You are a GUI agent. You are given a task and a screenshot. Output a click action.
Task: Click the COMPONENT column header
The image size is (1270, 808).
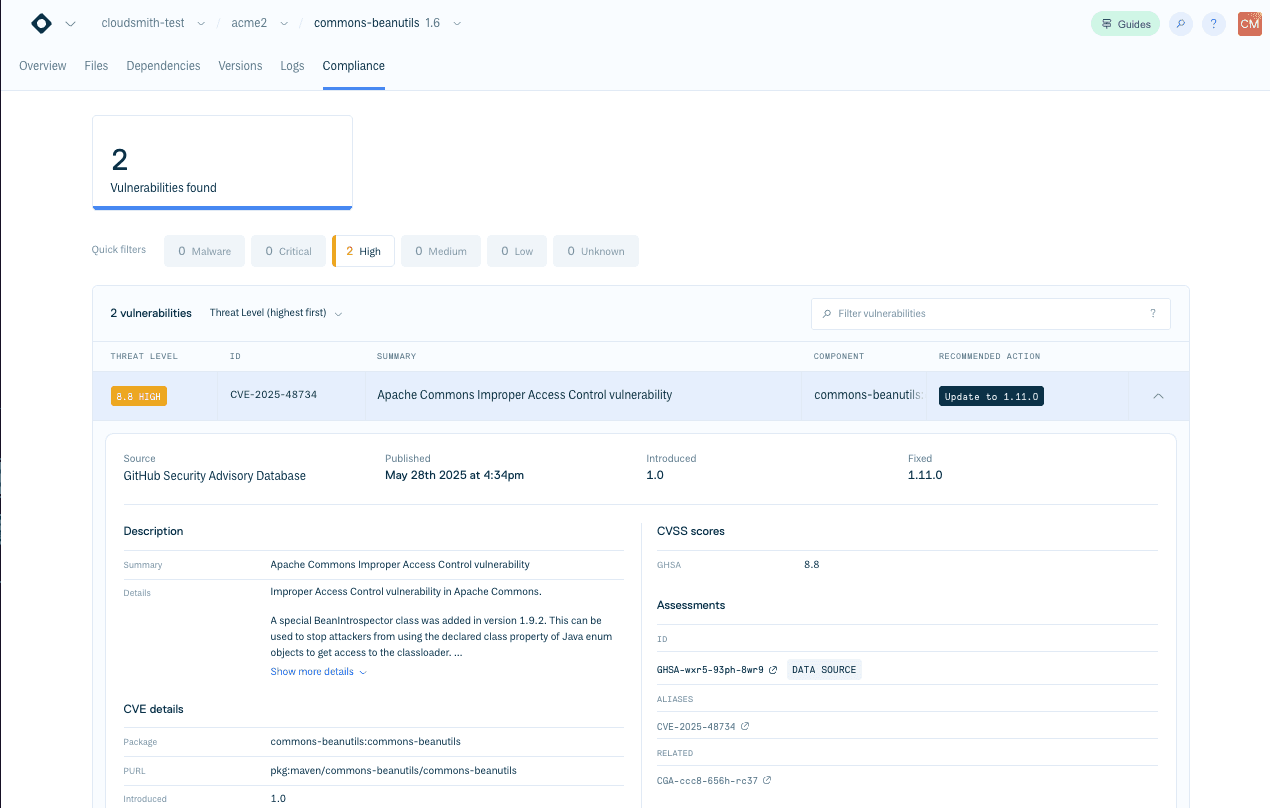(839, 356)
